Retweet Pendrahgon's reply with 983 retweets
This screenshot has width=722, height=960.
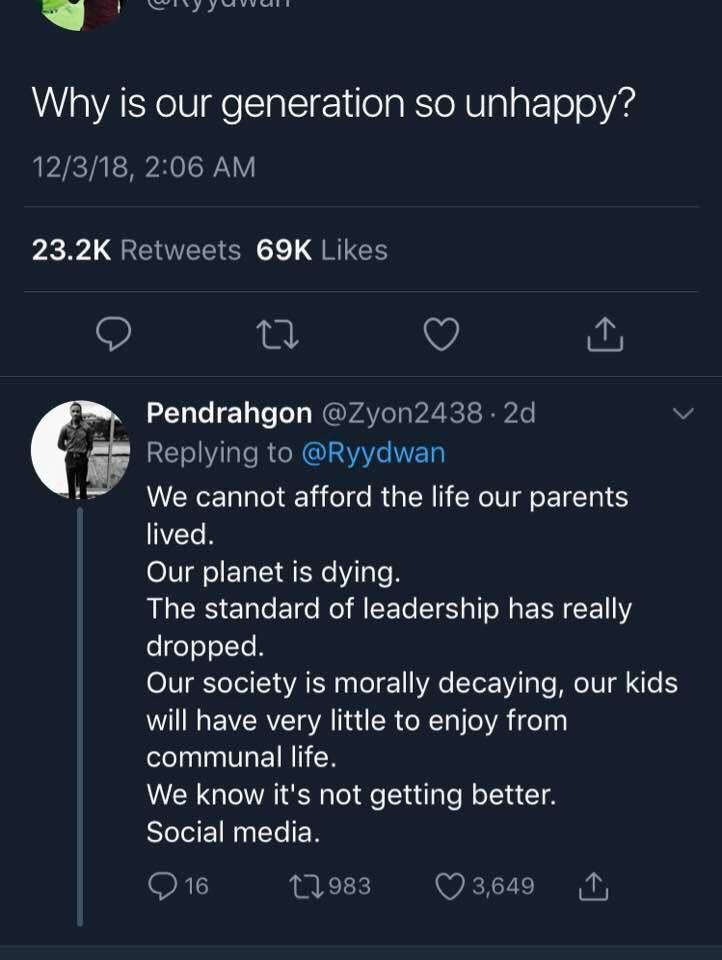point(301,886)
